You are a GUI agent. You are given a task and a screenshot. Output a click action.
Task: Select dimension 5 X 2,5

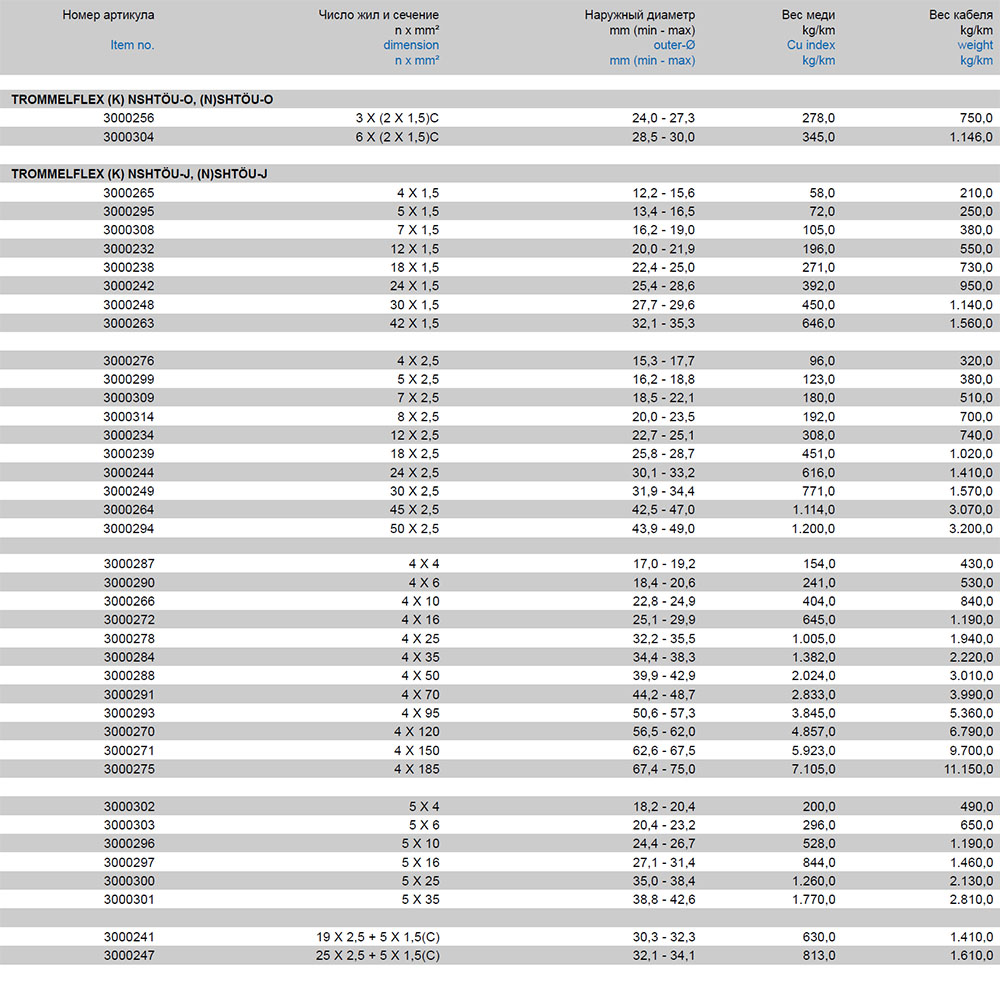click(418, 379)
